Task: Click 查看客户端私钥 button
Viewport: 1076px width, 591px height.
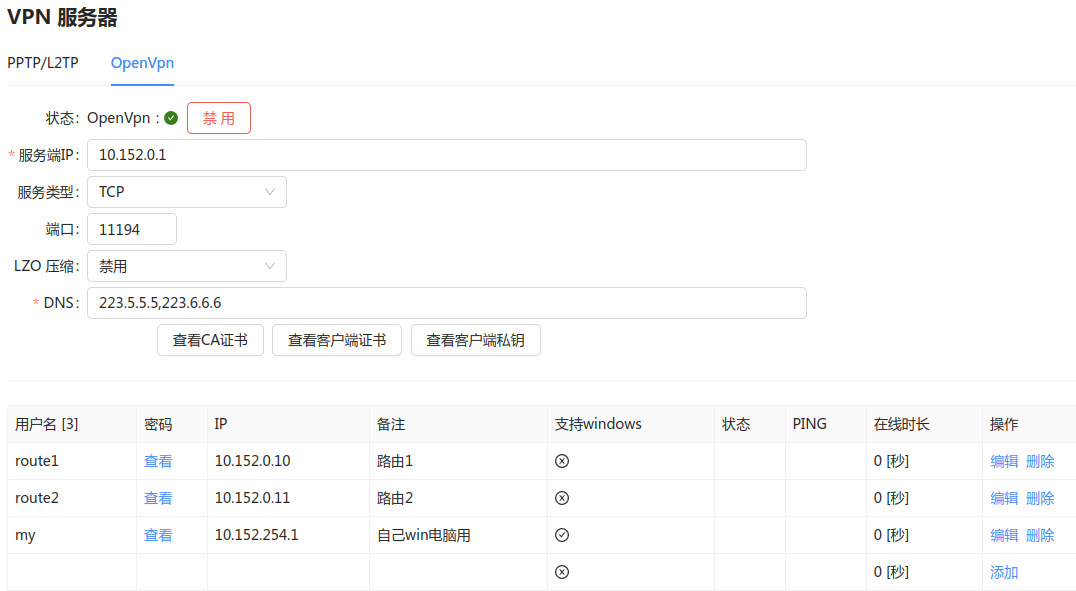Action: (475, 340)
